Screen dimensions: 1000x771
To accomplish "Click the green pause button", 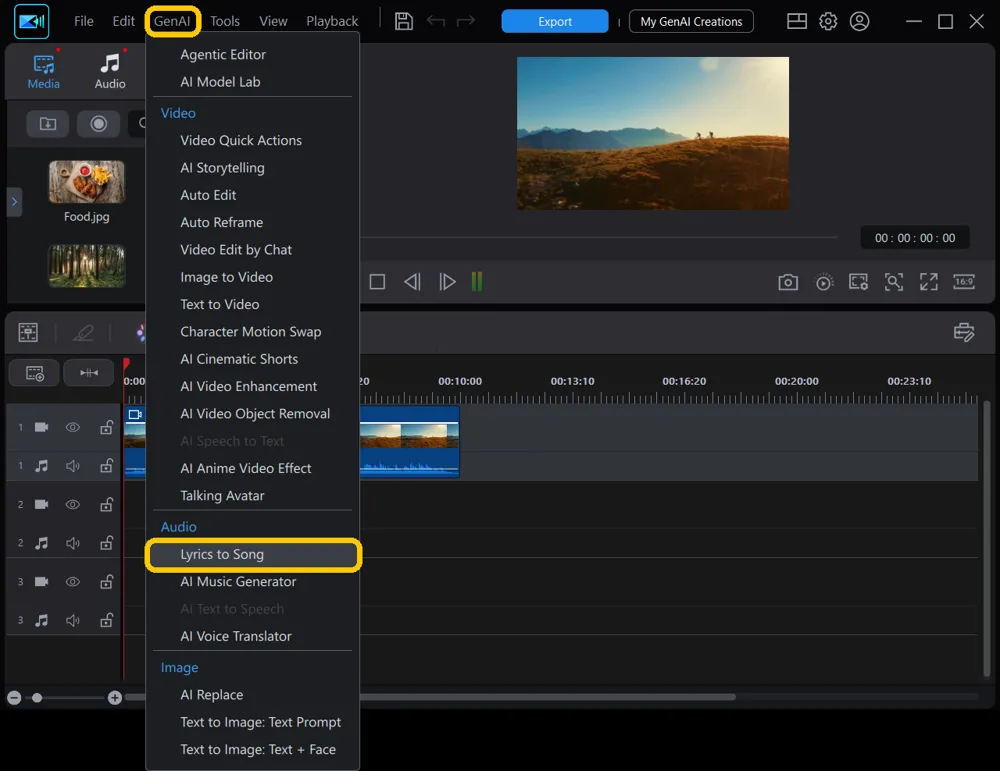I will tap(476, 281).
